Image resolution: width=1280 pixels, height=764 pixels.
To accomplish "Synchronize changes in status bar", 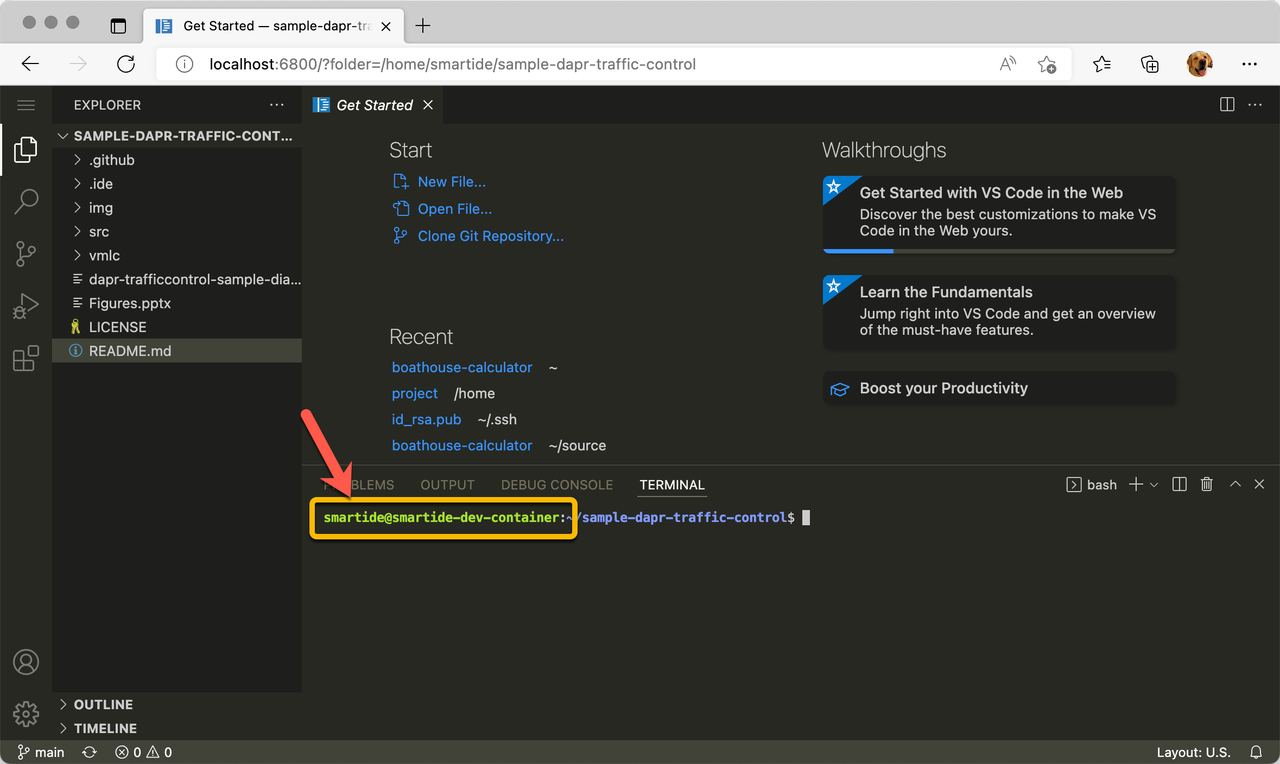I will click(x=90, y=752).
